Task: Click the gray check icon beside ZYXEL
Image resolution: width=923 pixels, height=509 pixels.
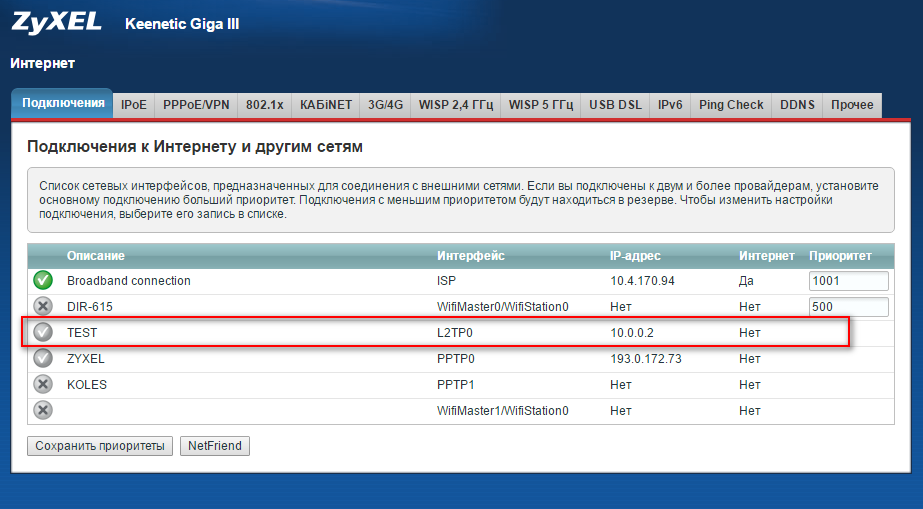Action: coord(43,358)
